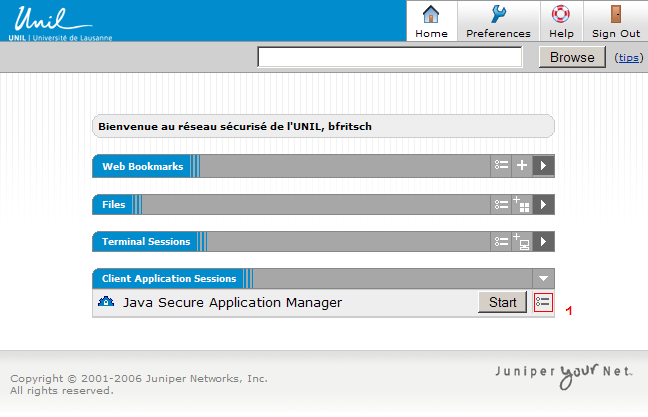Add a new file bookmark
The height and width of the screenshot is (417, 648).
click(522, 205)
